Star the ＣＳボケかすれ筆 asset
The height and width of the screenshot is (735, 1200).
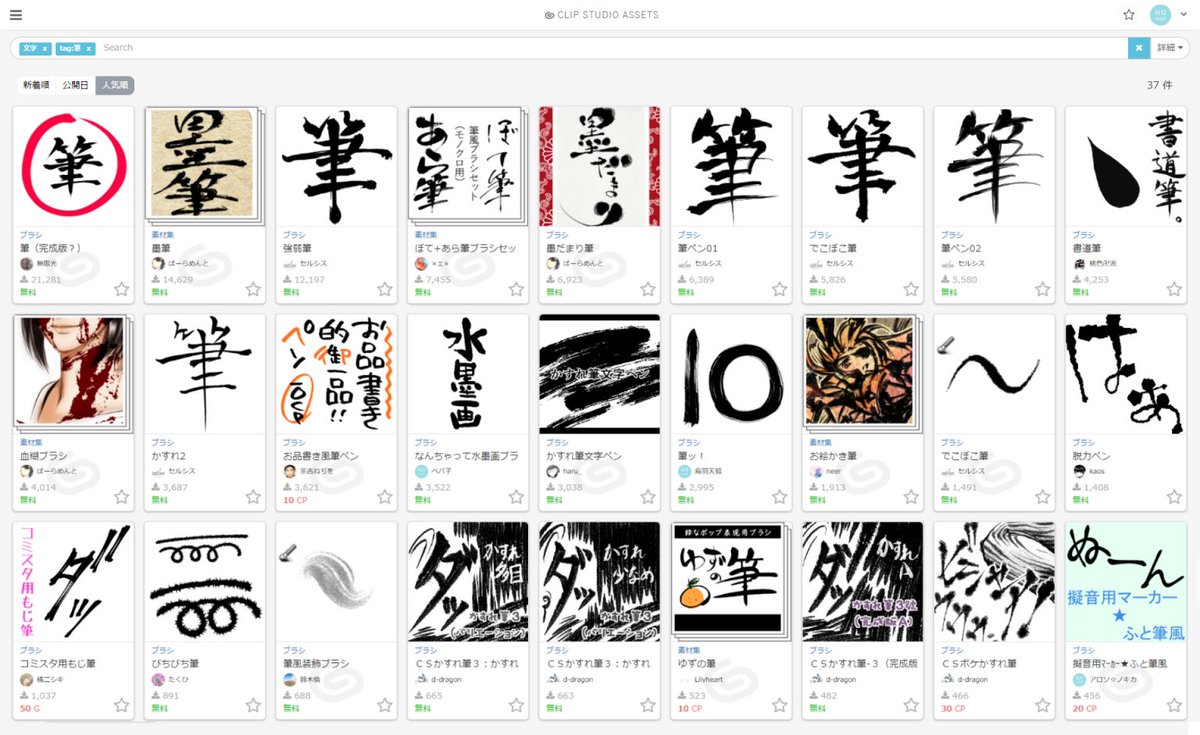pos(1043,705)
